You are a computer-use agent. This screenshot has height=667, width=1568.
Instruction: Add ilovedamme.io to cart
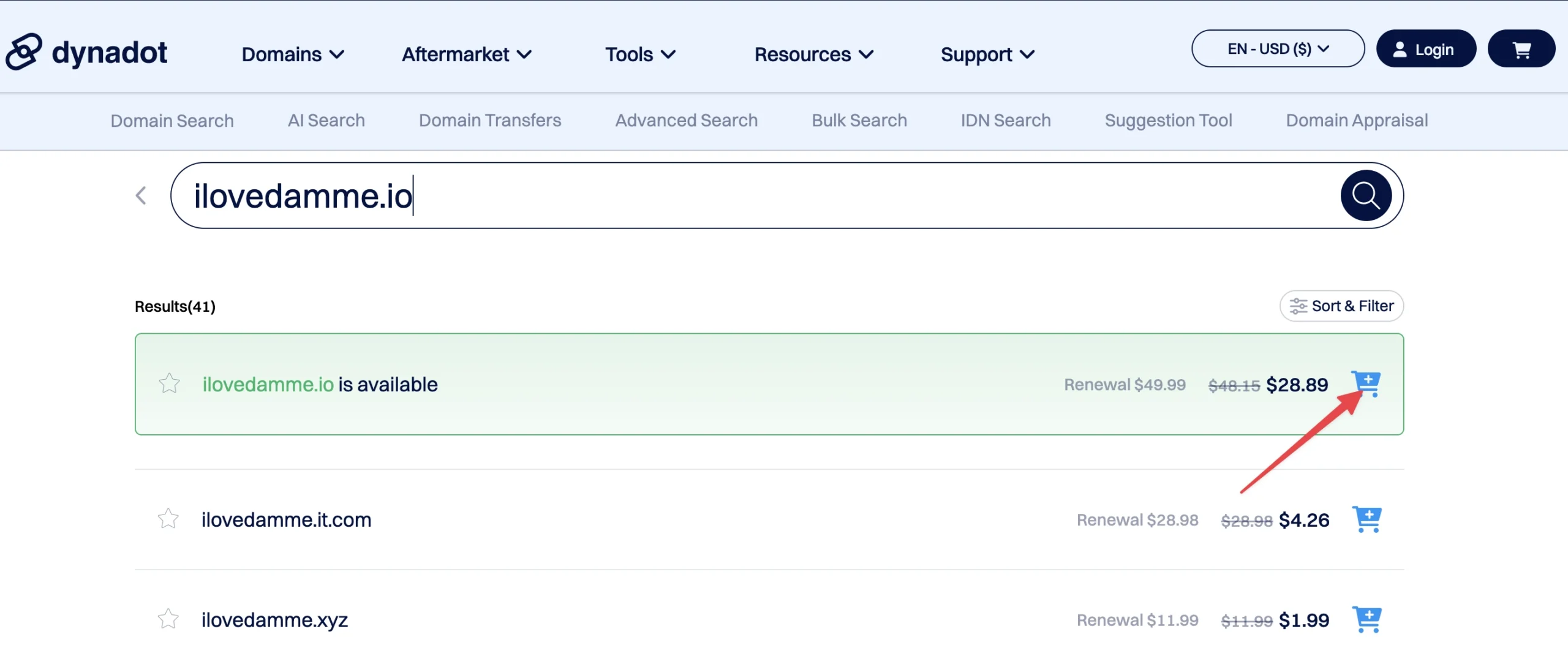tap(1366, 384)
